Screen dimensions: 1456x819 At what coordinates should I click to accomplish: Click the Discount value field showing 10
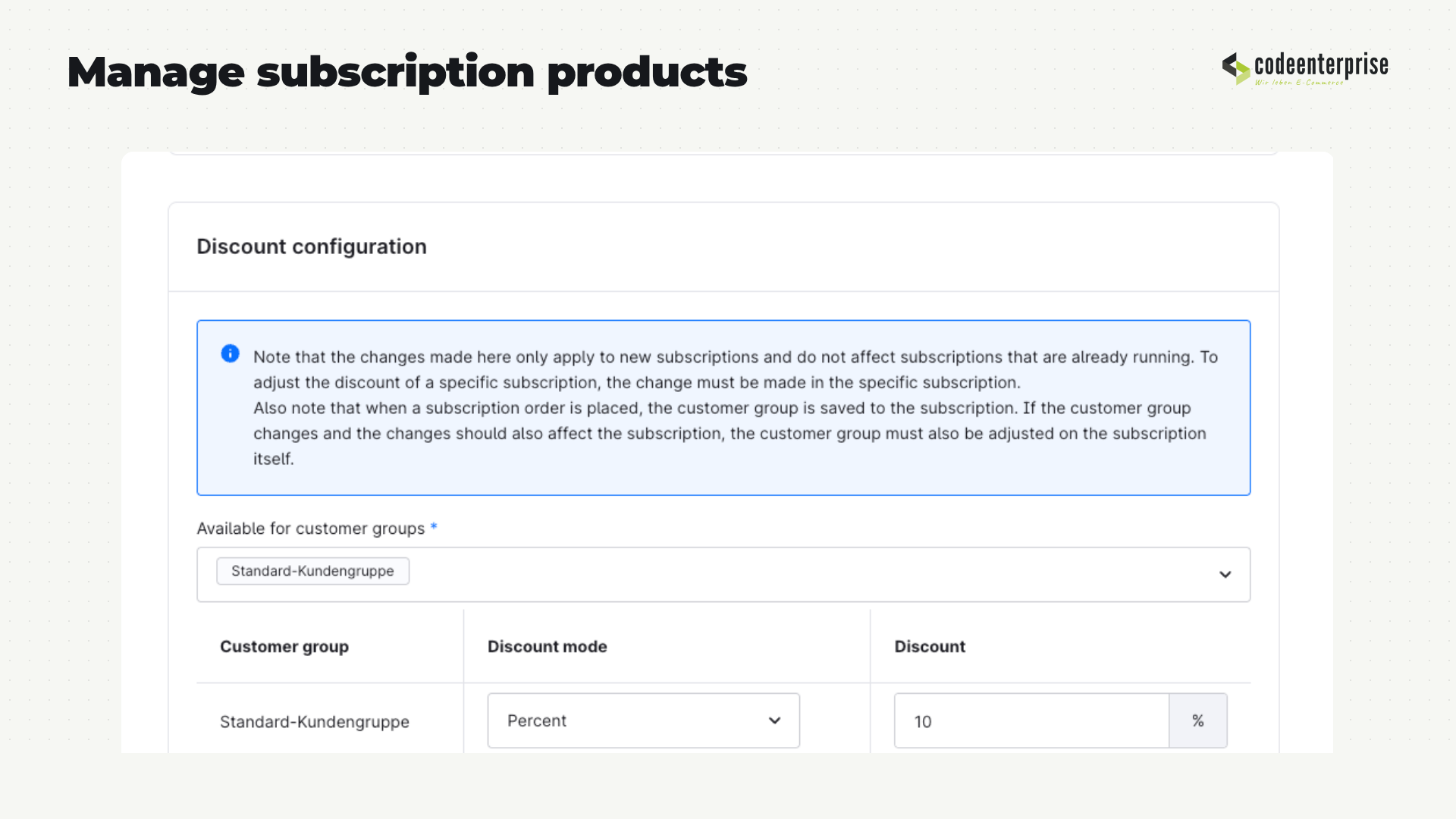pyautogui.click(x=1031, y=720)
